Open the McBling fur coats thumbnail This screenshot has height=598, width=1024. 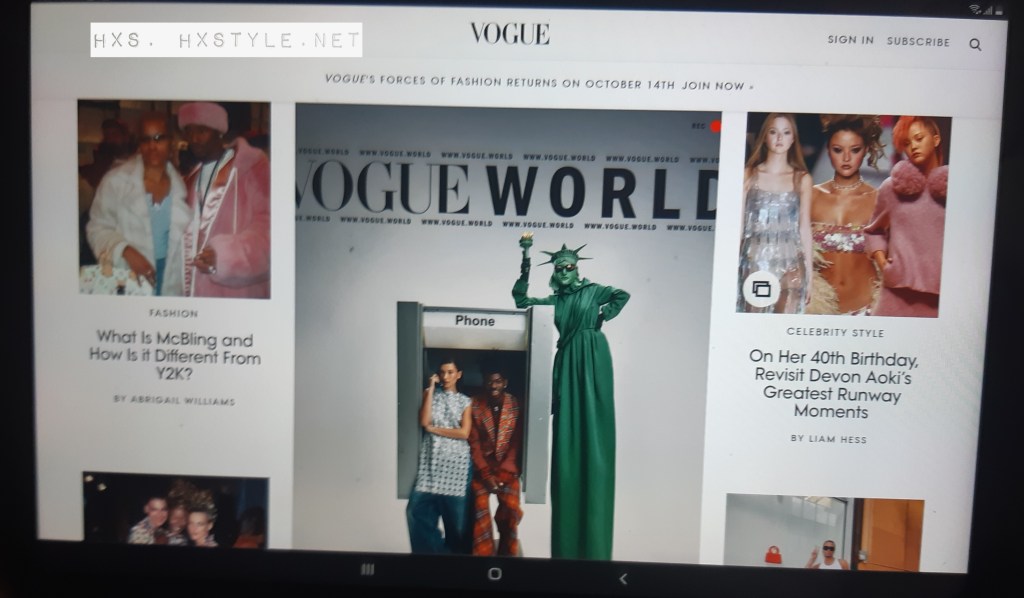[x=174, y=198]
